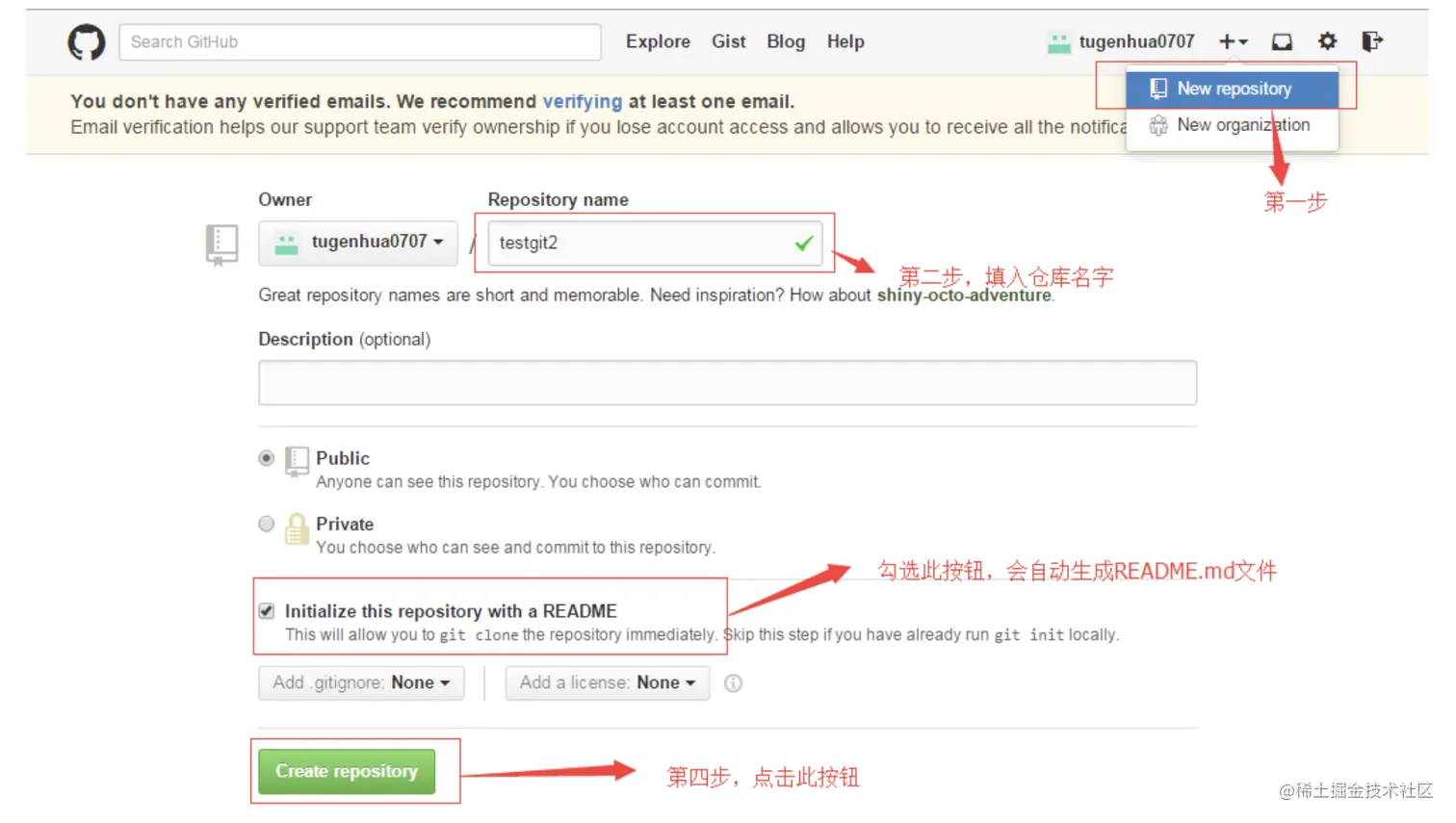
Task: Open the Owner tugenhua0707 dropdown
Action: click(358, 243)
